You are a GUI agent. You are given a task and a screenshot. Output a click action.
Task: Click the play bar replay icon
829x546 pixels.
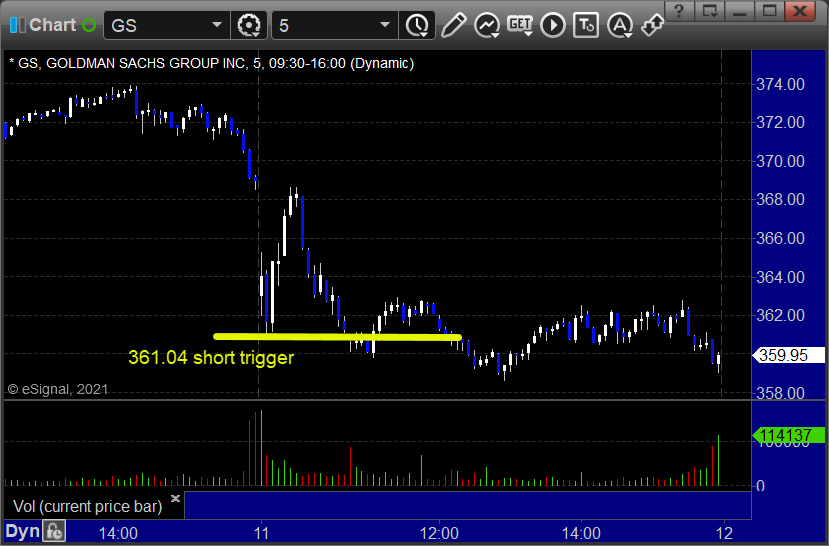(553, 25)
